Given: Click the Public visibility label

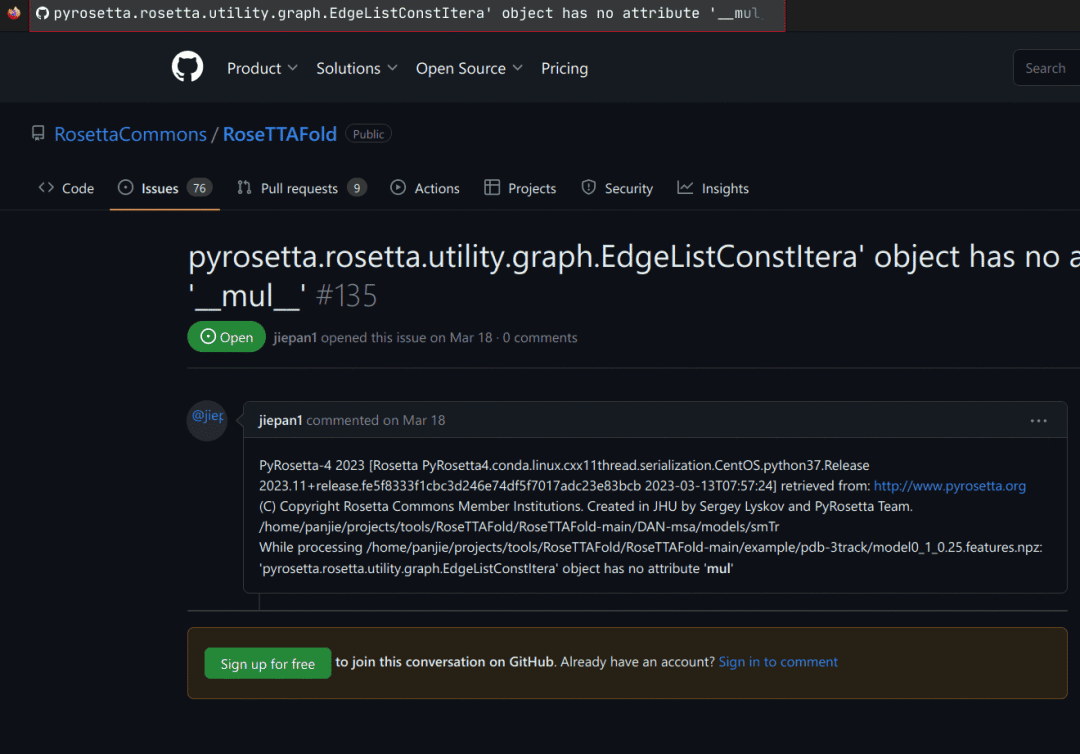Looking at the screenshot, I should pos(368,134).
